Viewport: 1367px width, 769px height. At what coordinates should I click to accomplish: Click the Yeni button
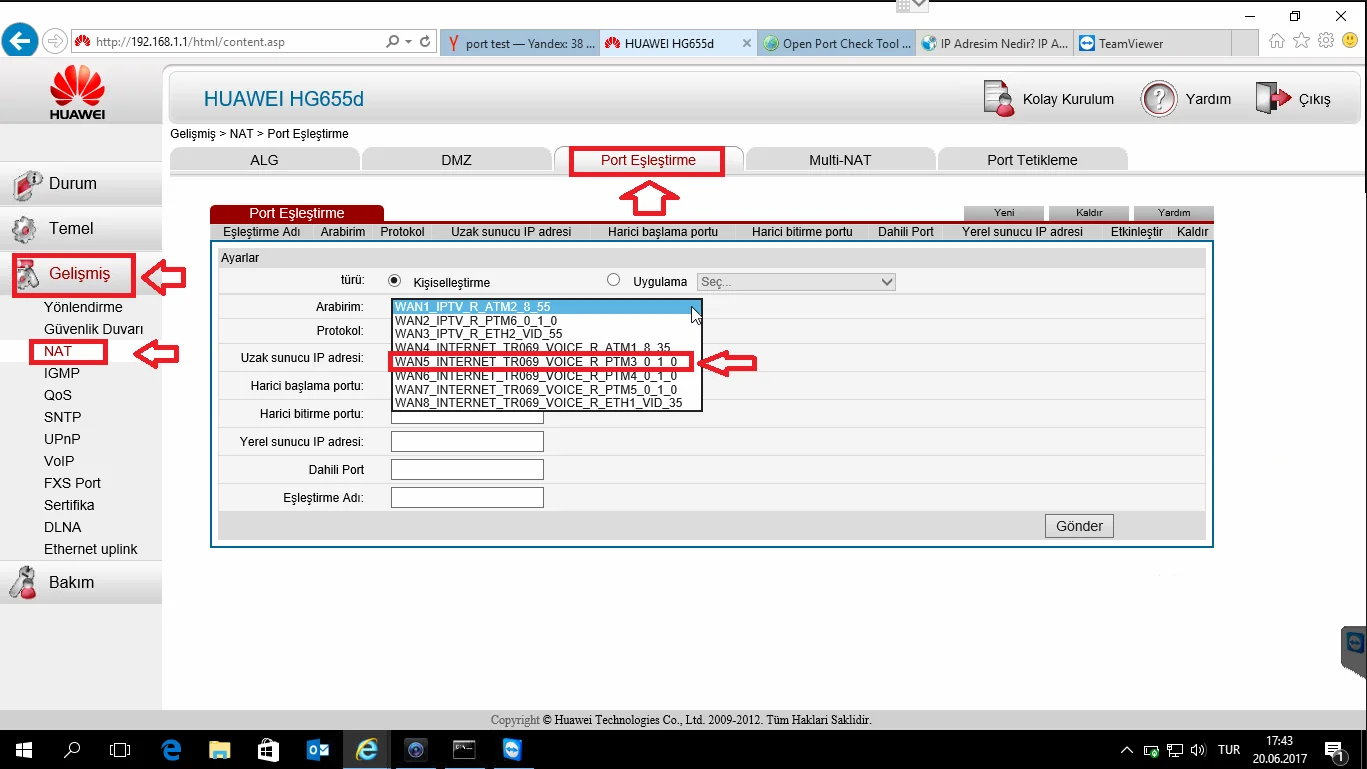click(x=1003, y=213)
